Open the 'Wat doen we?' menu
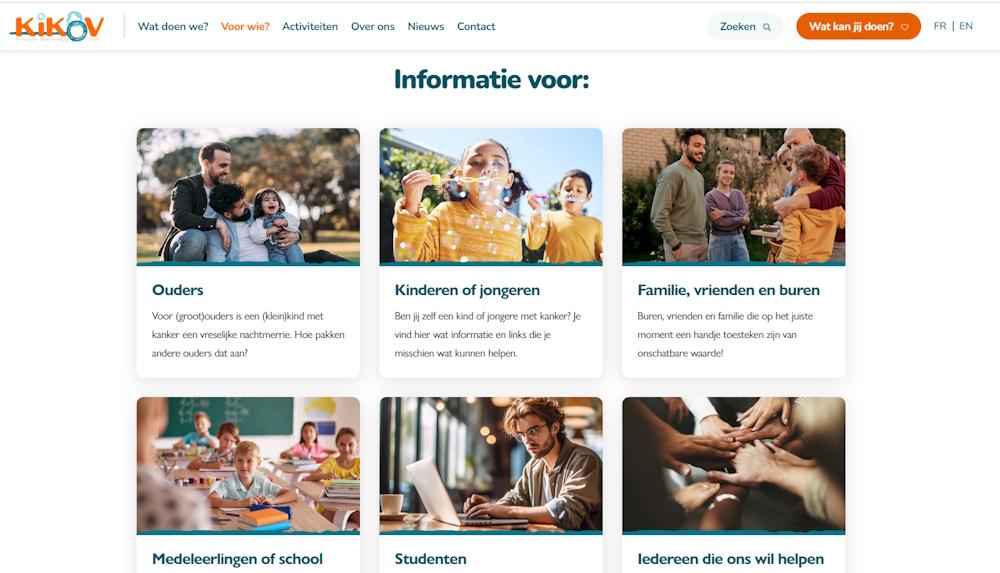This screenshot has width=1000, height=573. point(173,26)
